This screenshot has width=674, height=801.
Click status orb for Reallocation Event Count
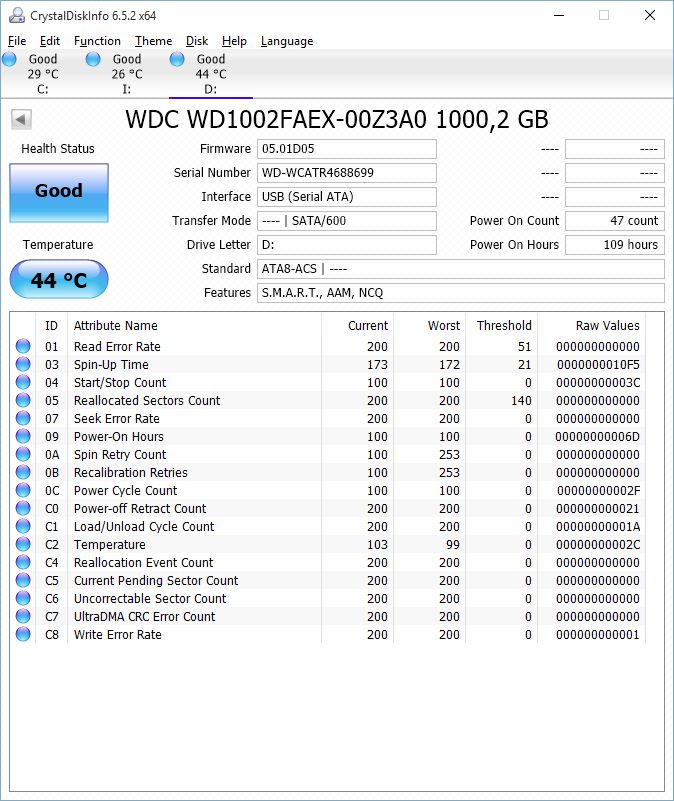tap(23, 562)
